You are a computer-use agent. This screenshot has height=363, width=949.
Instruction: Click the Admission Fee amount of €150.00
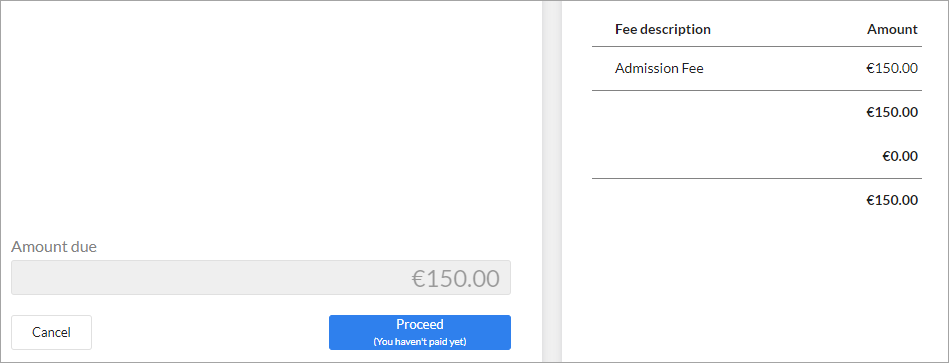tap(892, 68)
